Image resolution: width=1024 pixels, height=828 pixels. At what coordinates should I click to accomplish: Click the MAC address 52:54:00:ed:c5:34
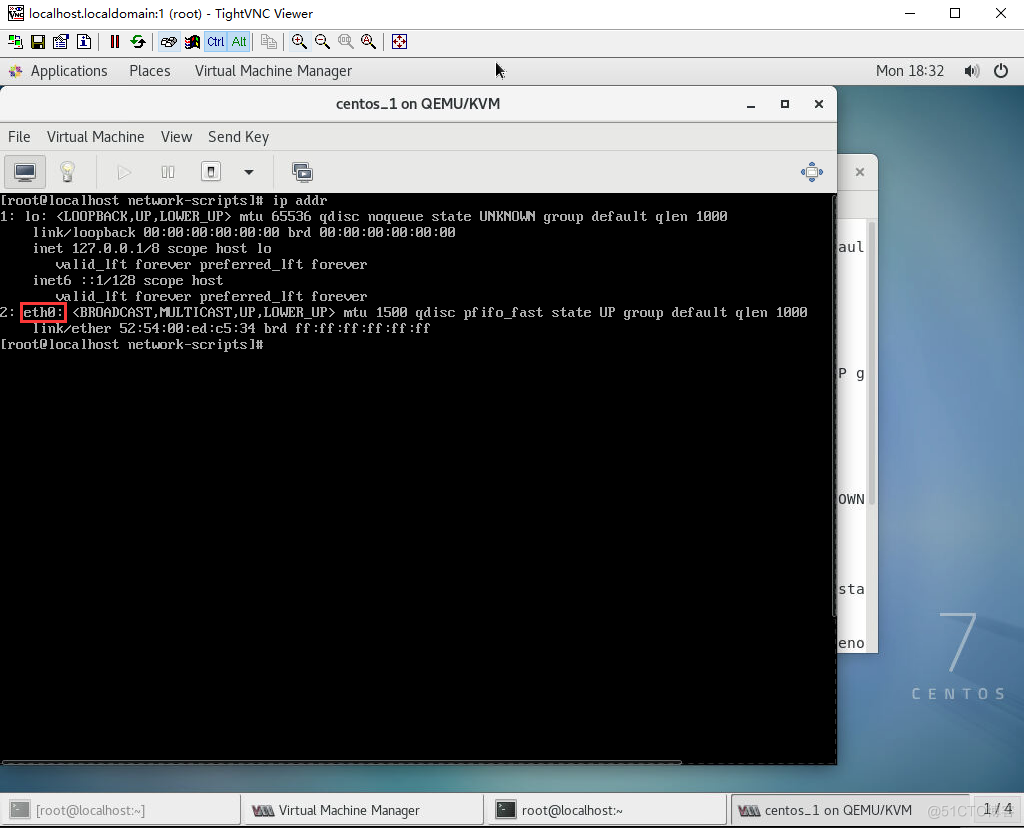coord(187,328)
